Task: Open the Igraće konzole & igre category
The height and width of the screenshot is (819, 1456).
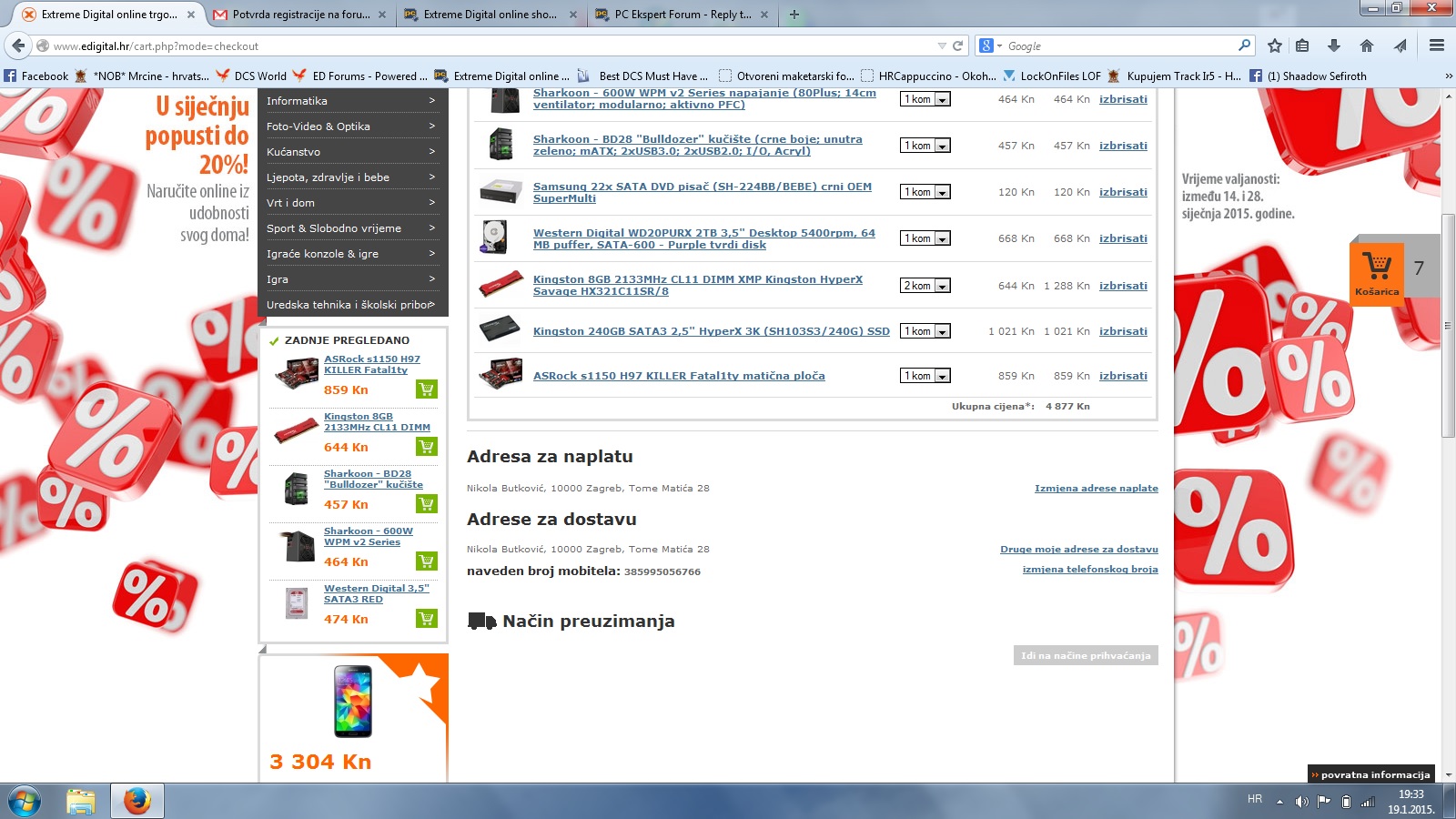Action: 352,254
